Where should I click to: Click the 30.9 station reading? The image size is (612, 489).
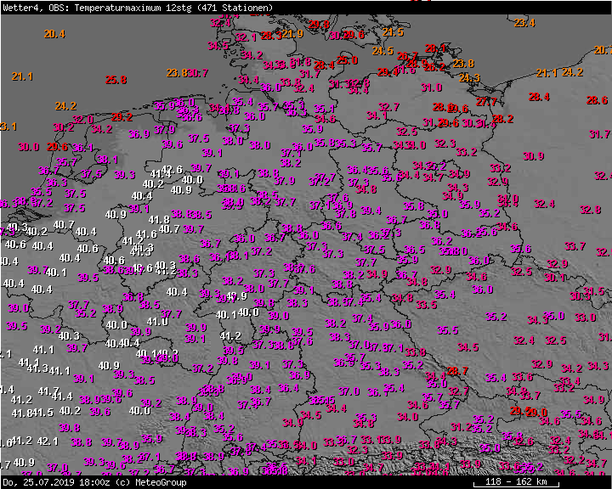(x=532, y=156)
